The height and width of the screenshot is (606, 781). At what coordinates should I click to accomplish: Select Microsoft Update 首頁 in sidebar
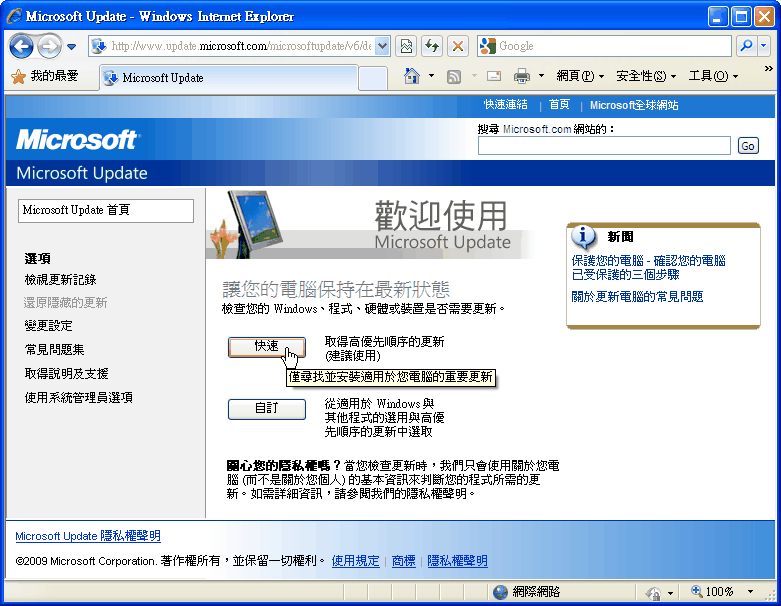(106, 211)
